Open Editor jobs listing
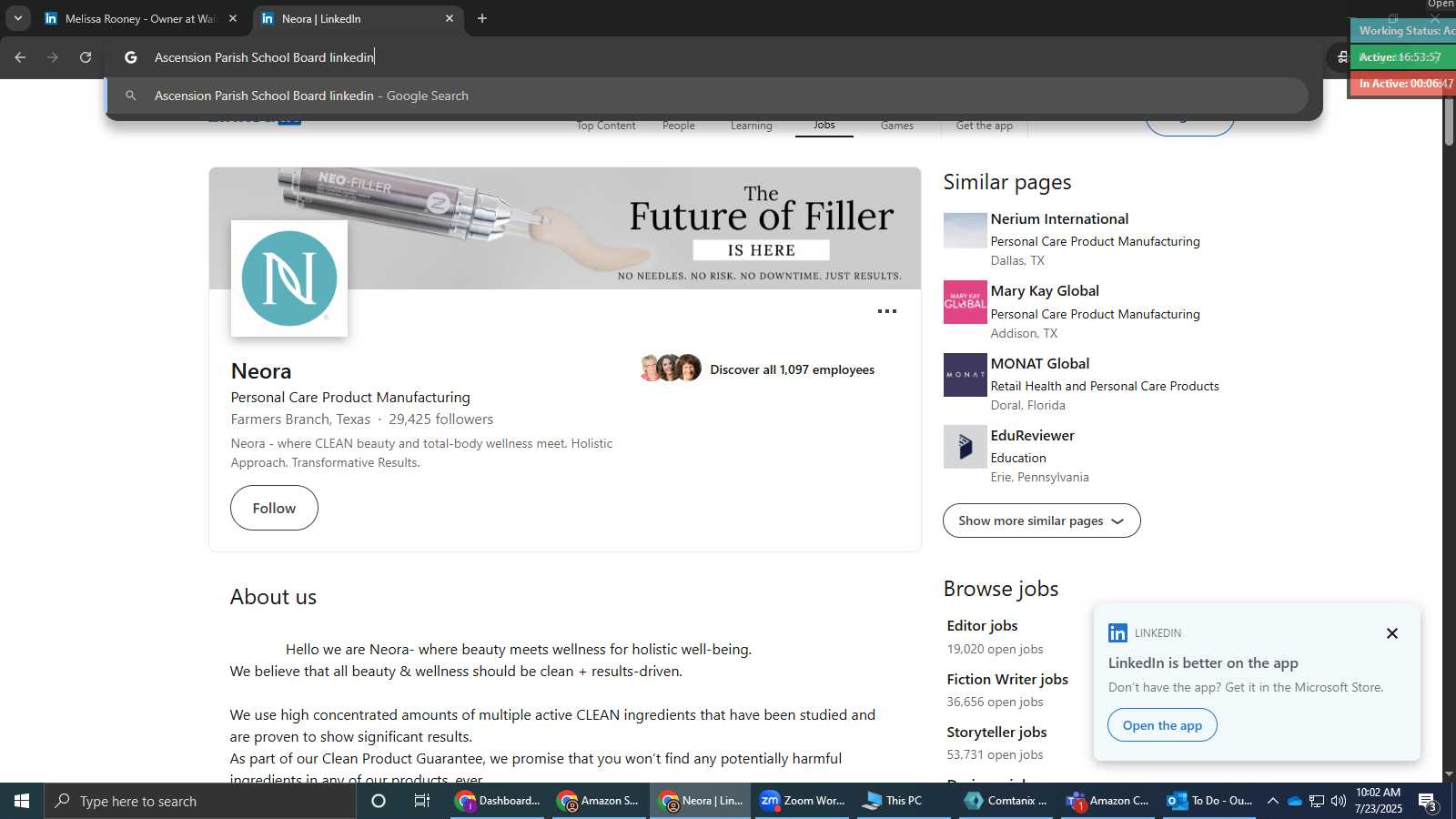The height and width of the screenshot is (819, 1456). [983, 626]
